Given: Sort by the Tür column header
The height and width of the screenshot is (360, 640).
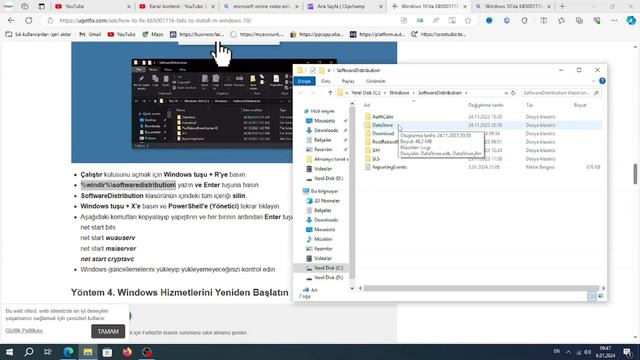Looking at the screenshot, I should 529,105.
